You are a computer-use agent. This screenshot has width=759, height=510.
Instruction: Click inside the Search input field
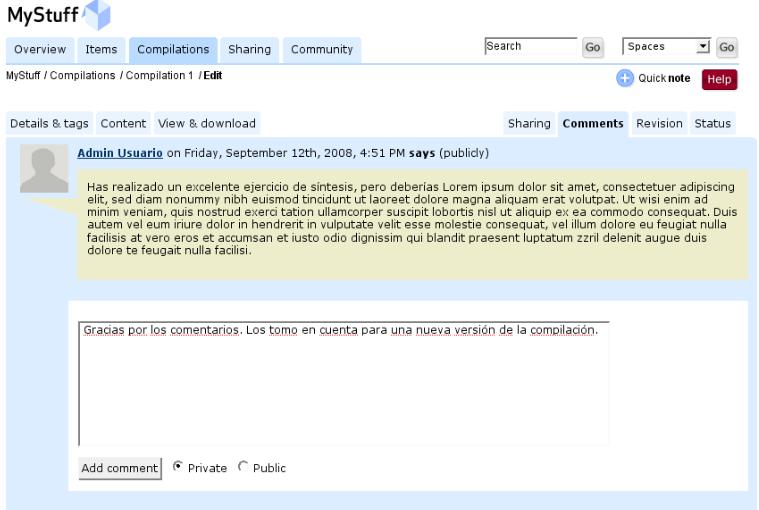pyautogui.click(x=529, y=47)
